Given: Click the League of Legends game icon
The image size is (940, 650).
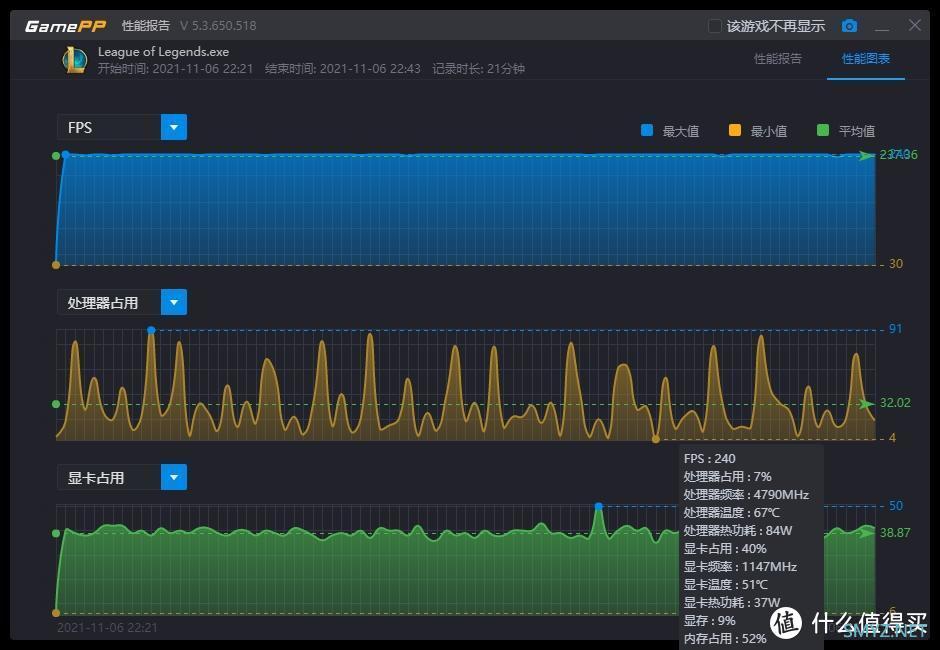Looking at the screenshot, I should click(75, 59).
